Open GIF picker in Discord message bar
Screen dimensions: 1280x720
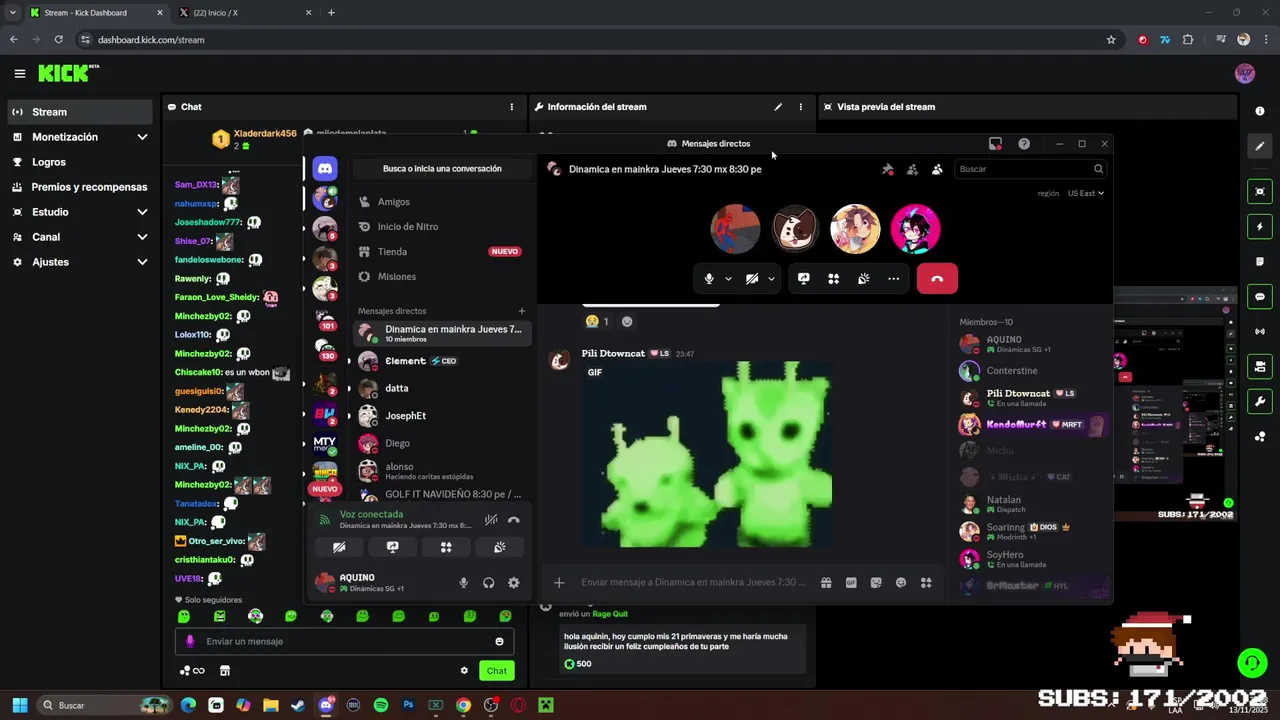coord(851,583)
